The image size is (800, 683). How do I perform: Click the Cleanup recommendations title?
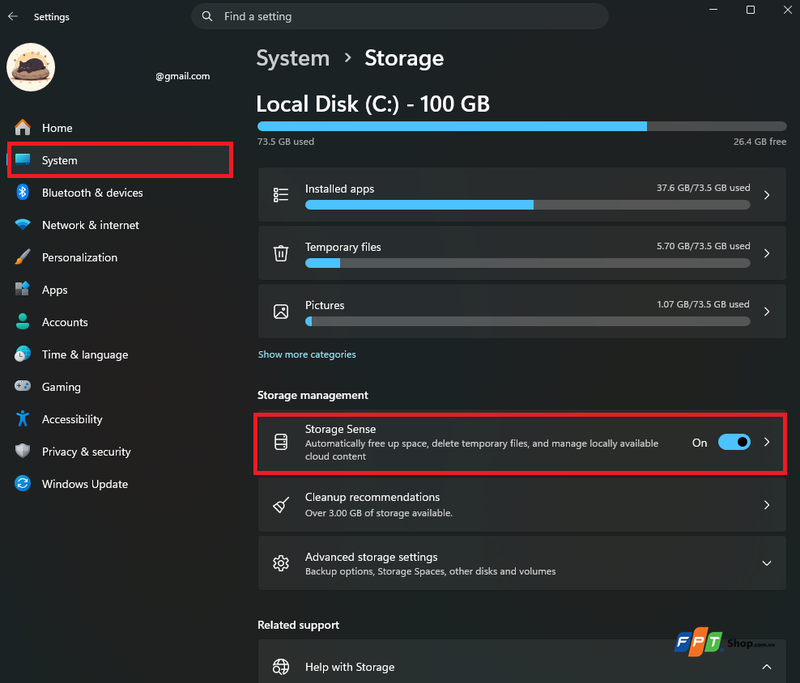click(372, 497)
